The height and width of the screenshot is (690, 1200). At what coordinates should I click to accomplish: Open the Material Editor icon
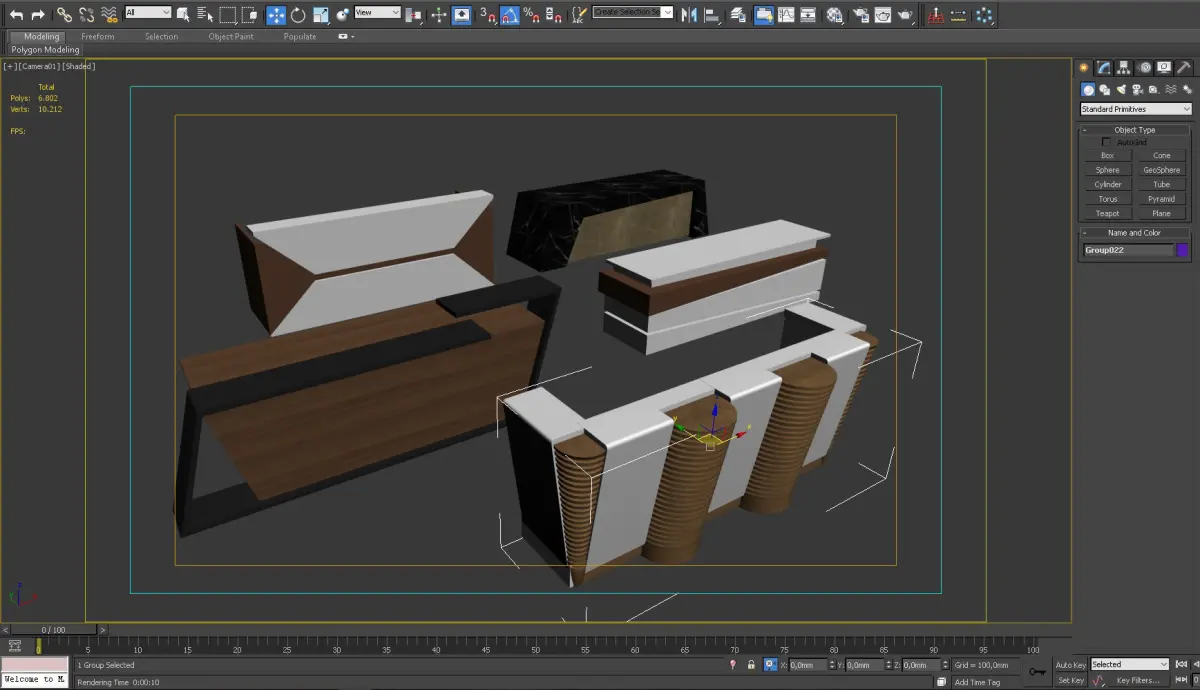pos(834,15)
